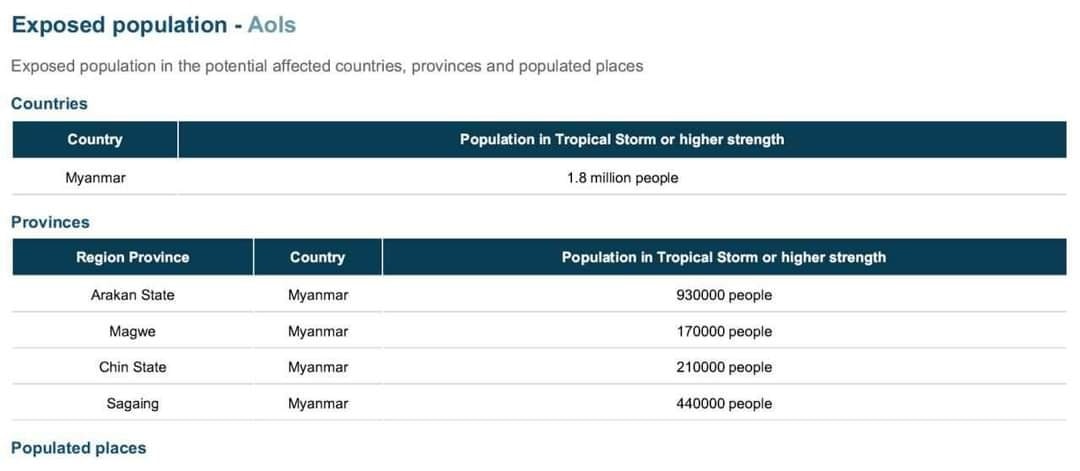The width and height of the screenshot is (1080, 471).
Task: Select the 'Arakan State' row name
Action: click(133, 295)
